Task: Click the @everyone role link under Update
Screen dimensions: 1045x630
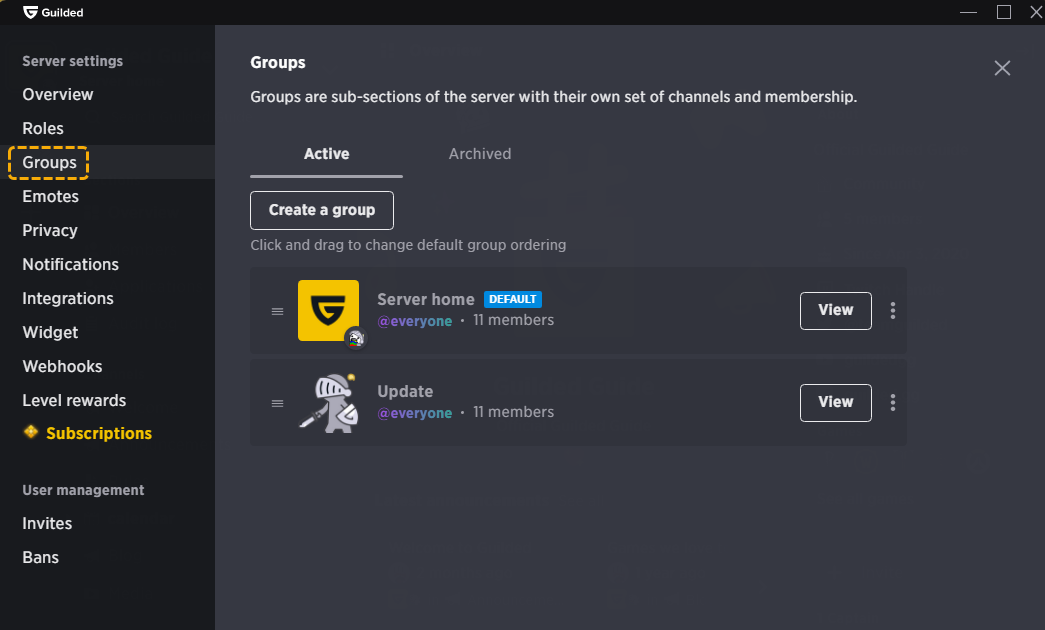Action: 415,413
